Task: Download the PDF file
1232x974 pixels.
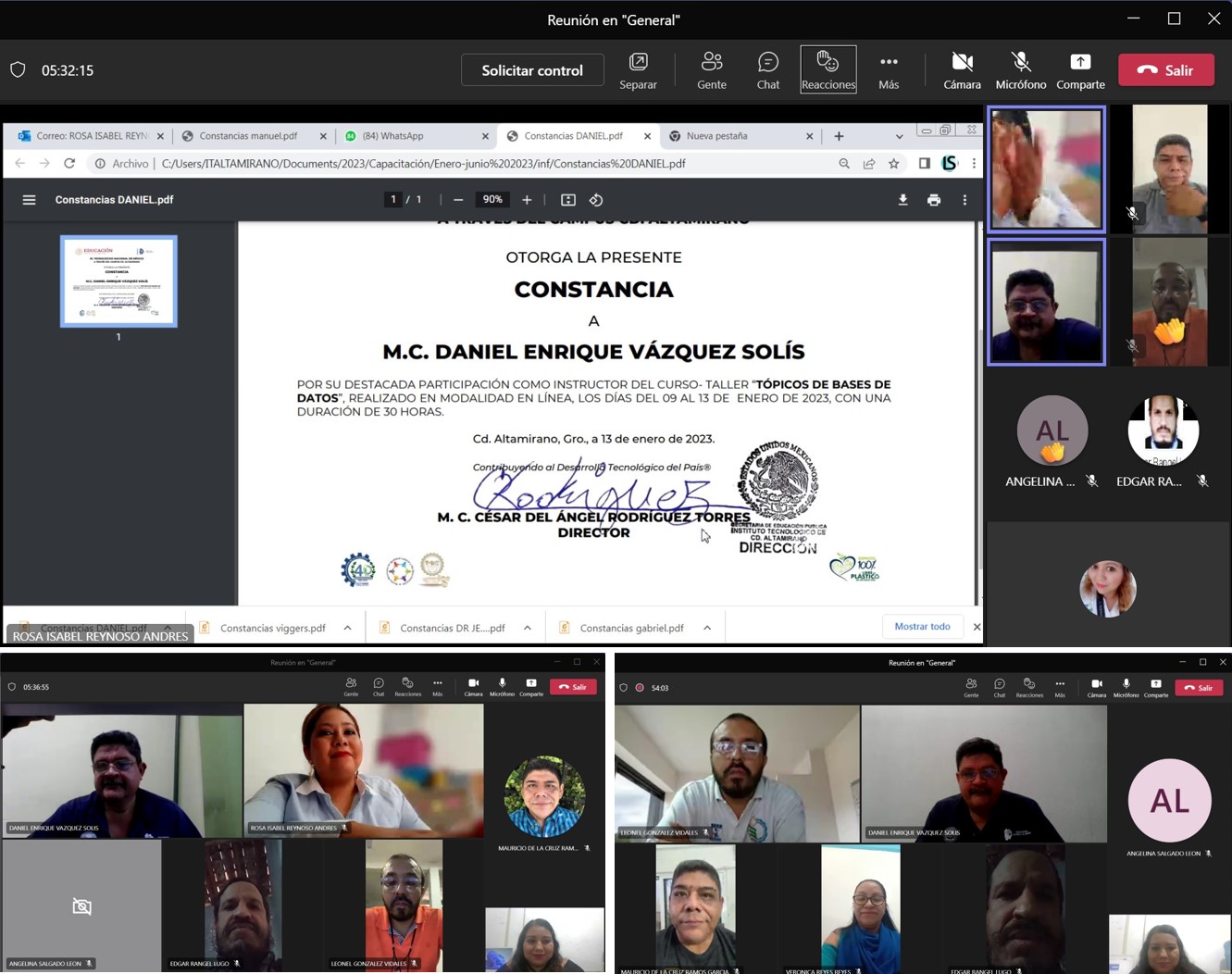Action: [902, 200]
